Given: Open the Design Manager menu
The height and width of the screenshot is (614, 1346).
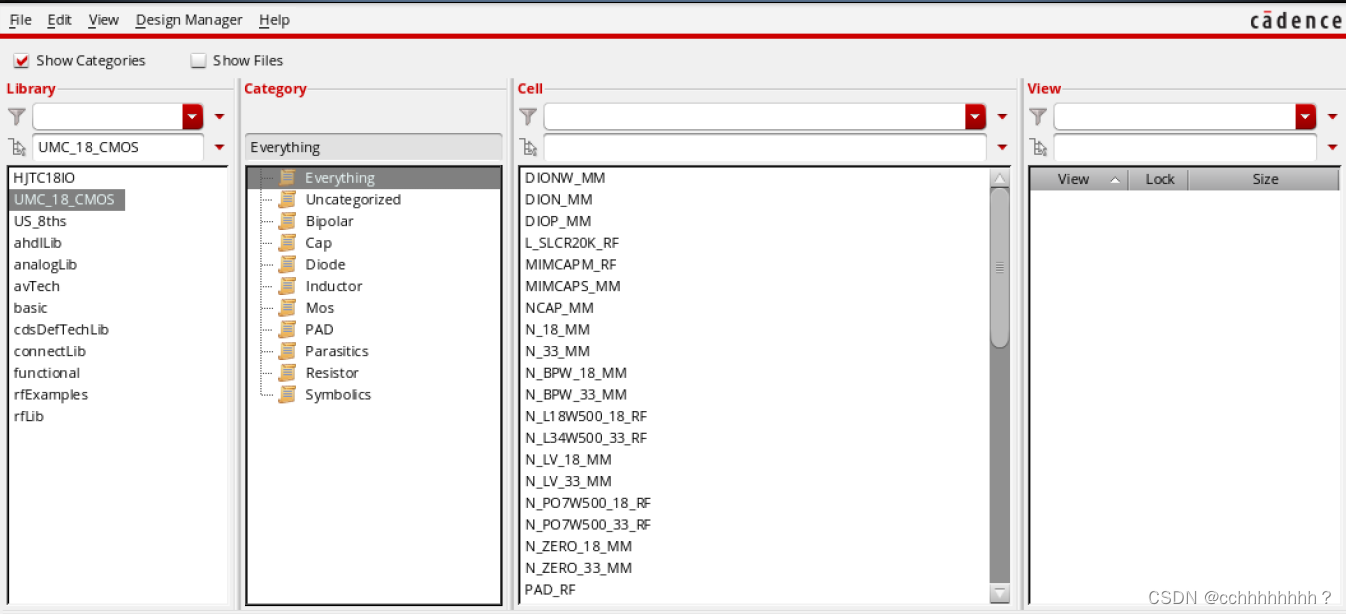Looking at the screenshot, I should coord(189,20).
